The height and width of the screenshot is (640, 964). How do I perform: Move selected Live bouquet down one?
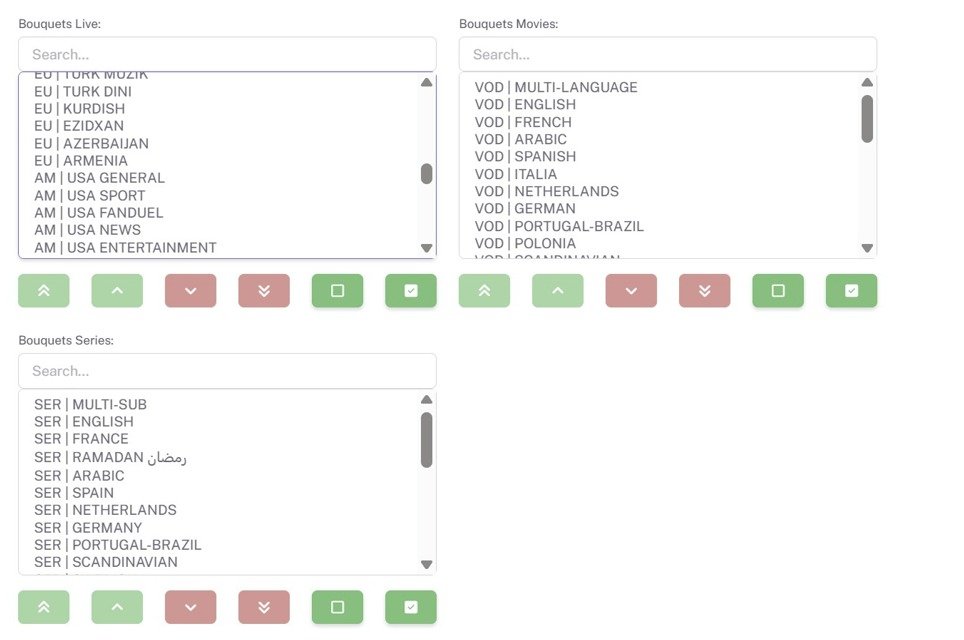pyautogui.click(x=191, y=291)
